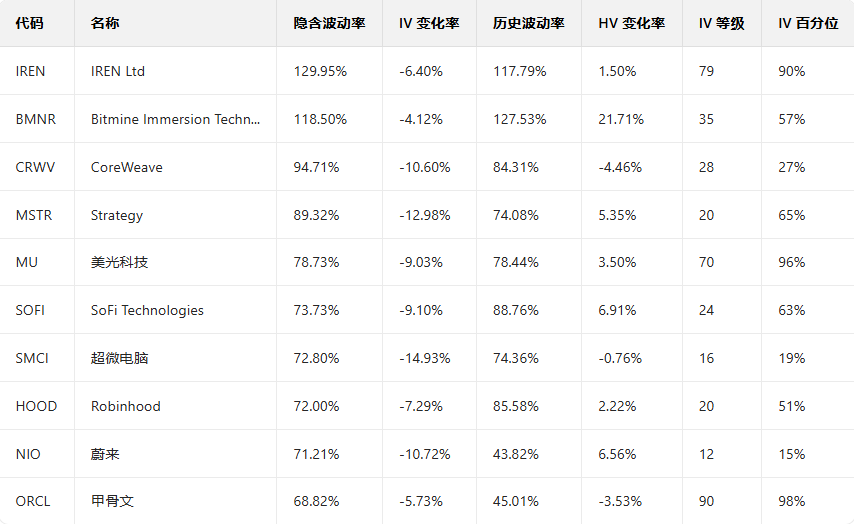This screenshot has height=524, width=854.
Task: Click the IV 百分位 column header
Action: click(808, 23)
